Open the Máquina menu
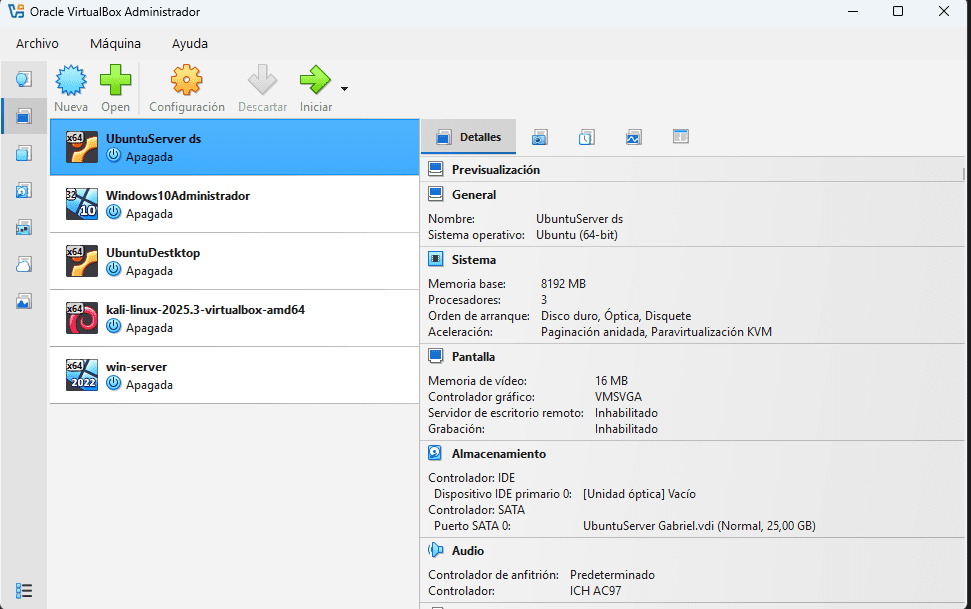 pyautogui.click(x=115, y=43)
